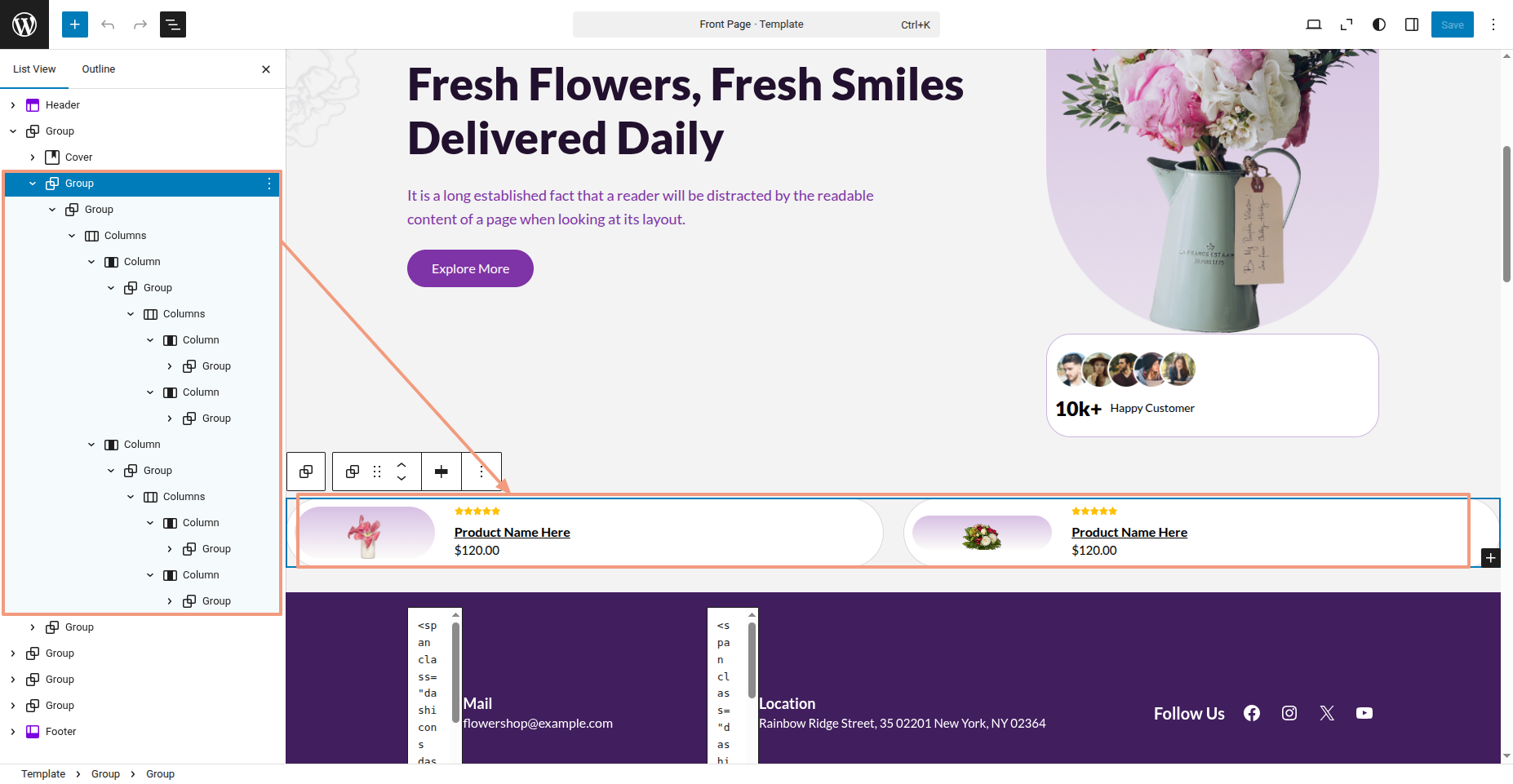Open options menu for the selected Group
The width and height of the screenshot is (1513, 784).
click(269, 184)
